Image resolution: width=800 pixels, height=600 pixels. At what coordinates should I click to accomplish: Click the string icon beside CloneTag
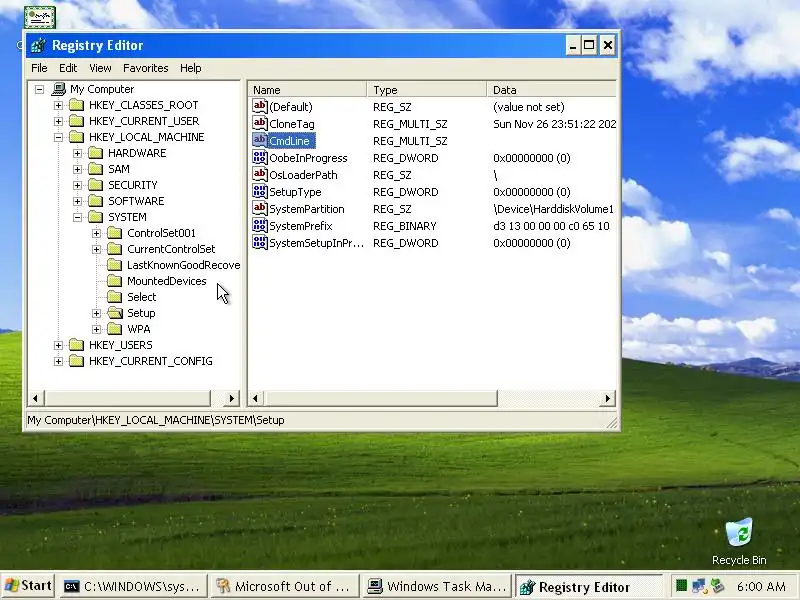[260, 123]
